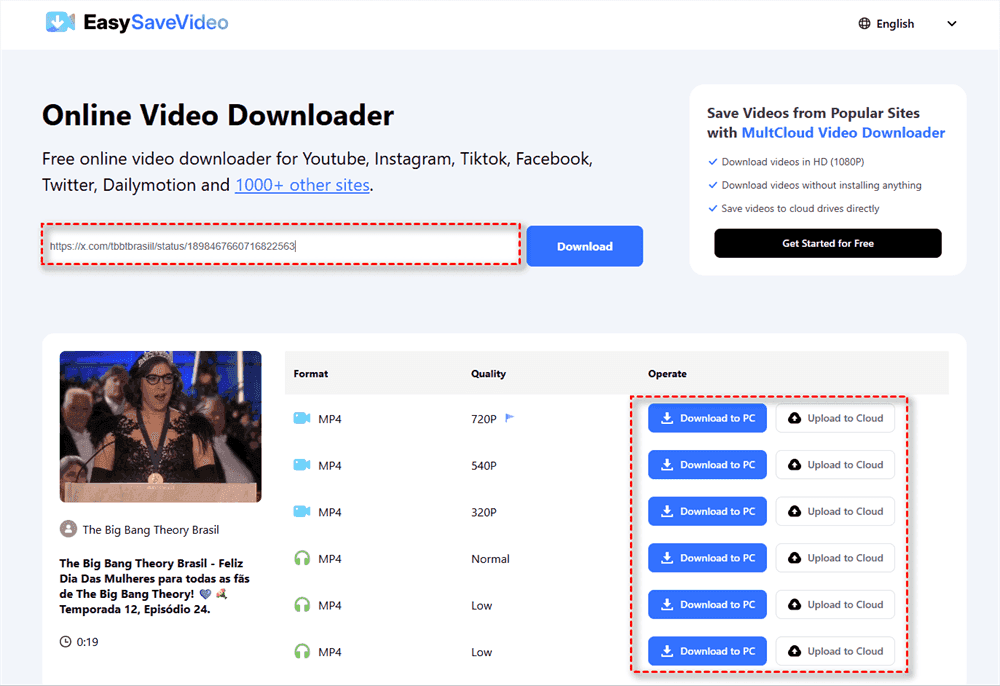Open the 1000+ other sites link

302,185
